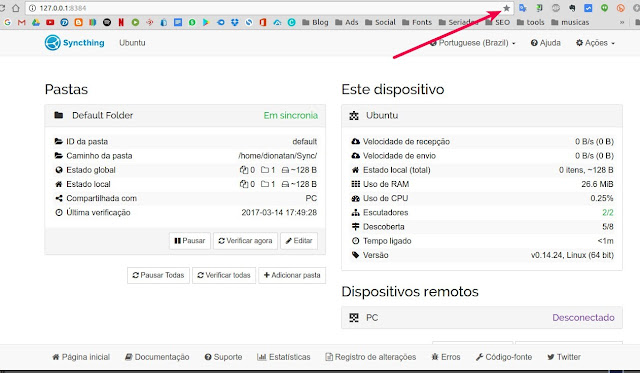The height and width of the screenshot is (373, 640).
Task: Click the browser home button
Action: (16, 8)
